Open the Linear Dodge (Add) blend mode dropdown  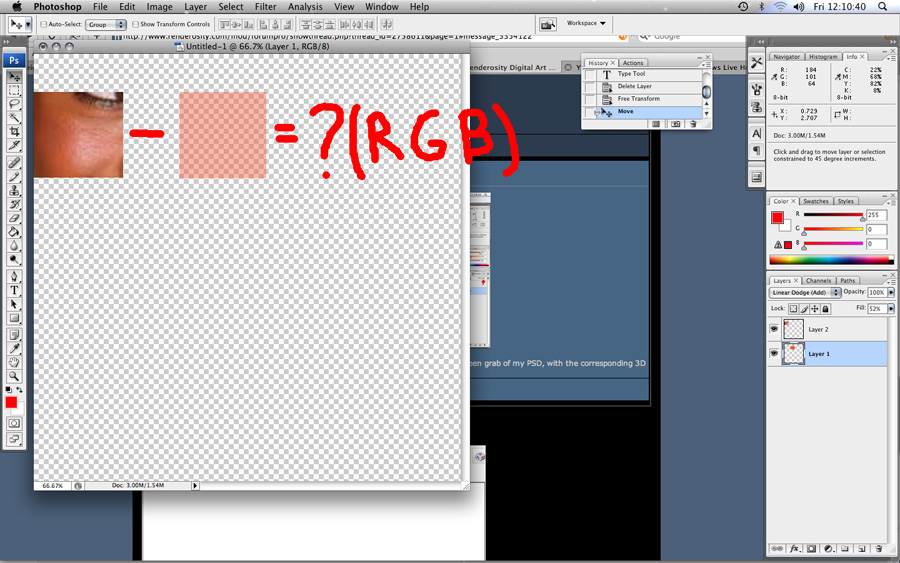(805, 292)
